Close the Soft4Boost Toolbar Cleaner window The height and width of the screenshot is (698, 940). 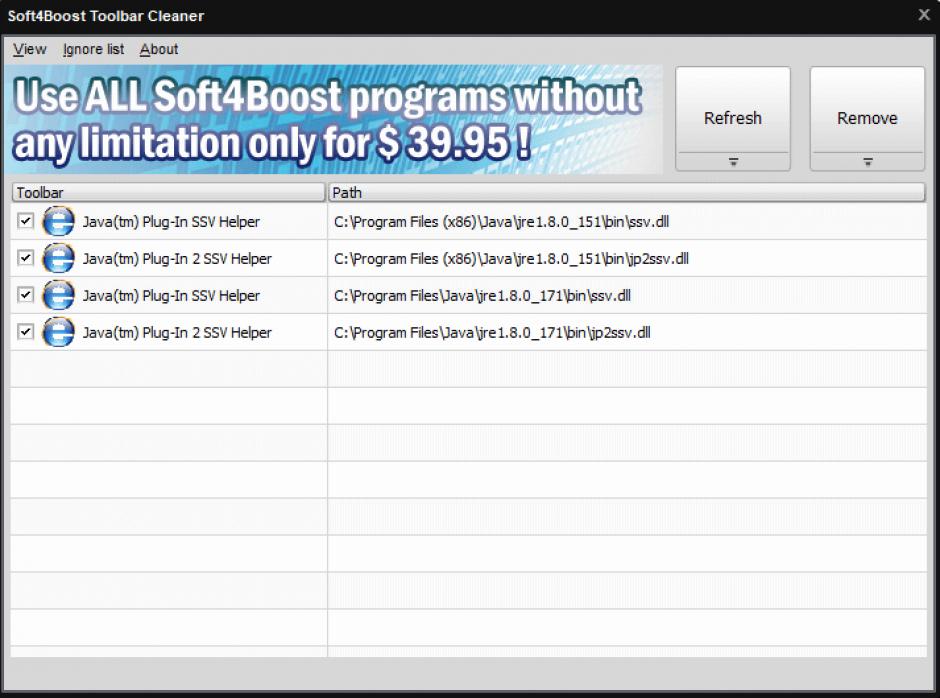click(x=924, y=14)
